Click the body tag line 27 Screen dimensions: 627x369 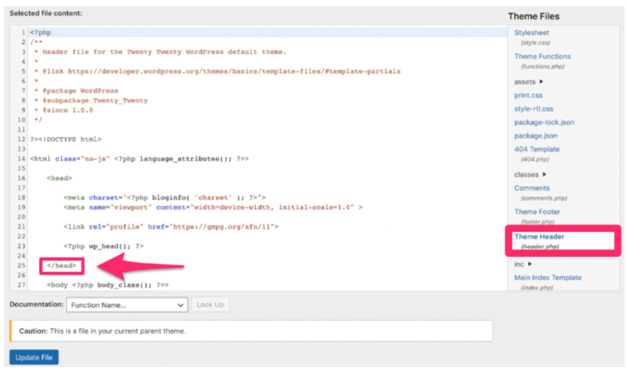108,285
